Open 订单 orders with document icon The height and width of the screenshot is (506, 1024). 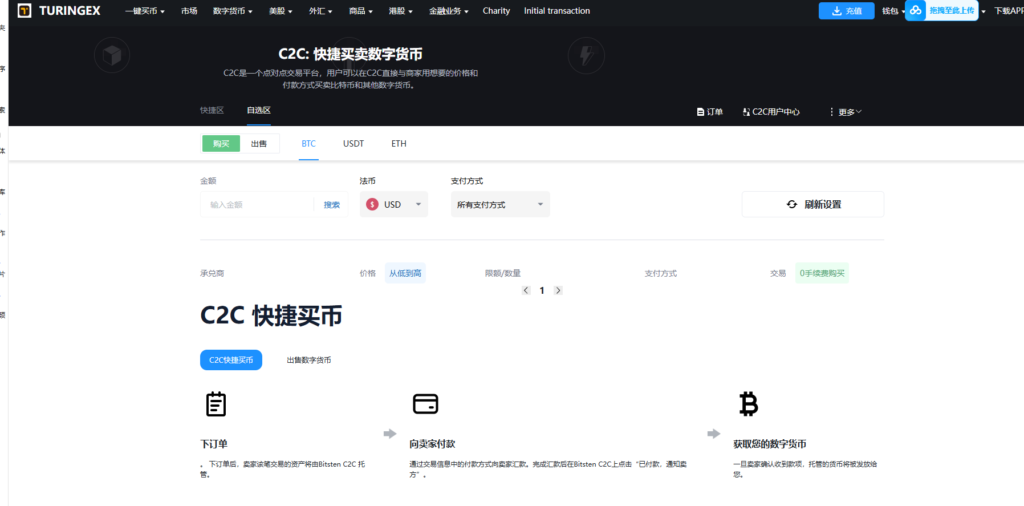pos(710,112)
